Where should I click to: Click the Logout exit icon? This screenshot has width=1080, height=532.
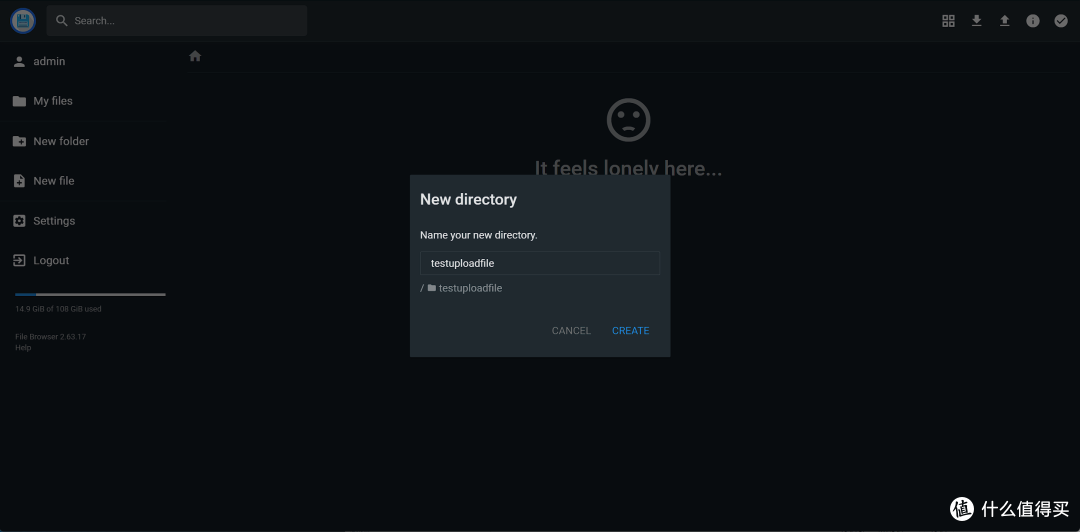coord(19,260)
